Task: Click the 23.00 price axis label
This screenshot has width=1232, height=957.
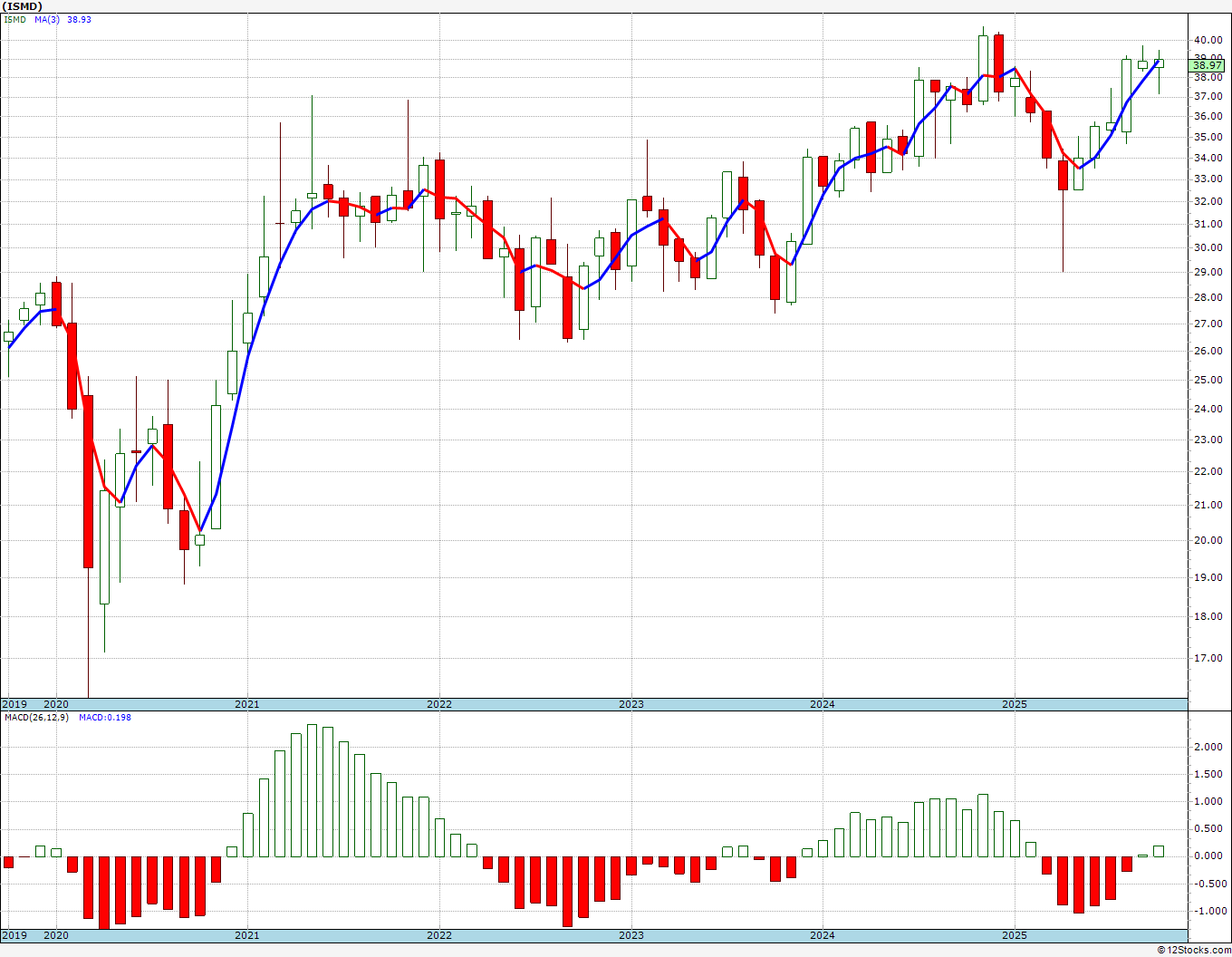Action: [x=1208, y=440]
